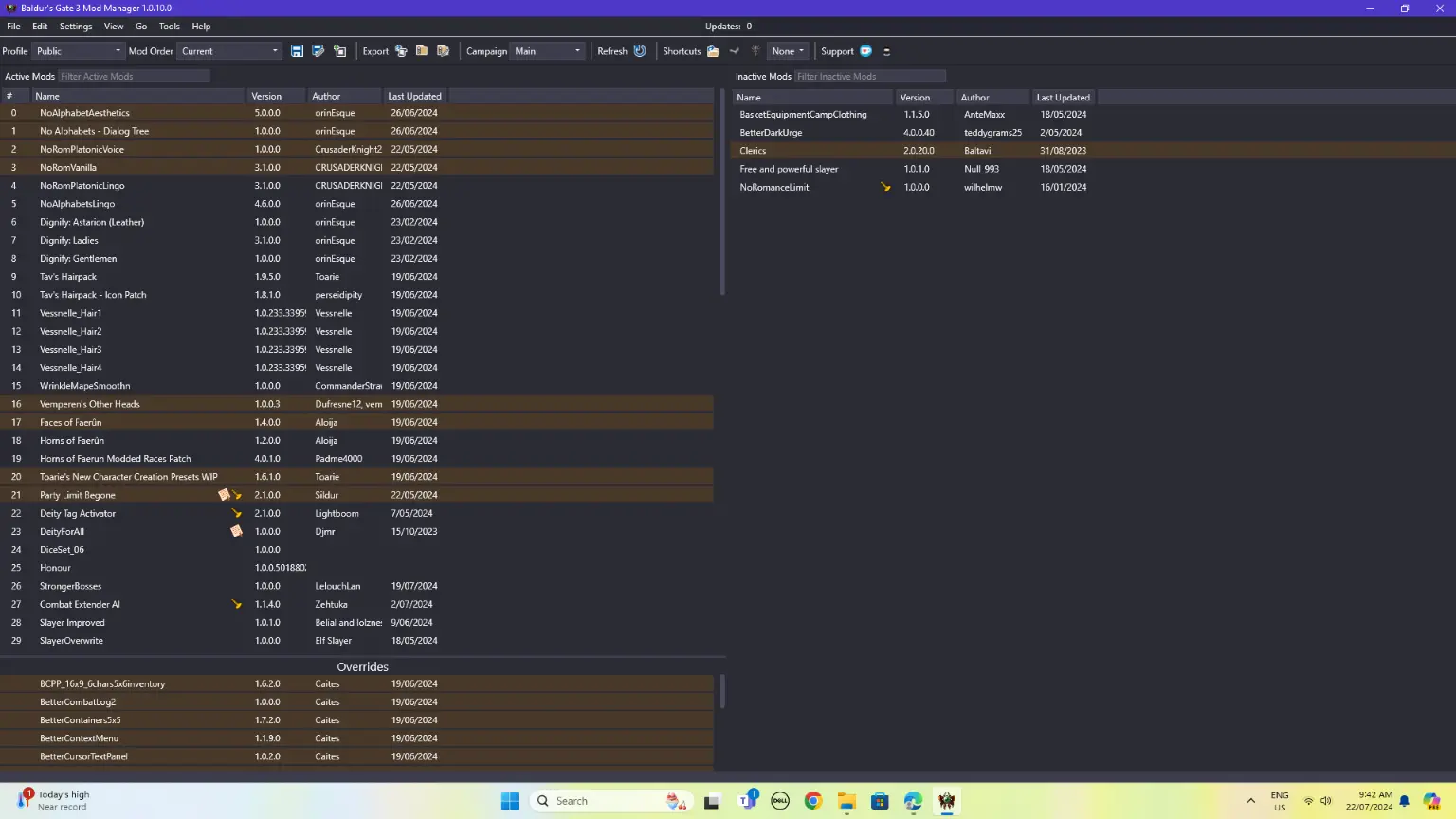Click the Filter Inactive Mods field
The width and height of the screenshot is (1456, 819).
click(x=869, y=76)
